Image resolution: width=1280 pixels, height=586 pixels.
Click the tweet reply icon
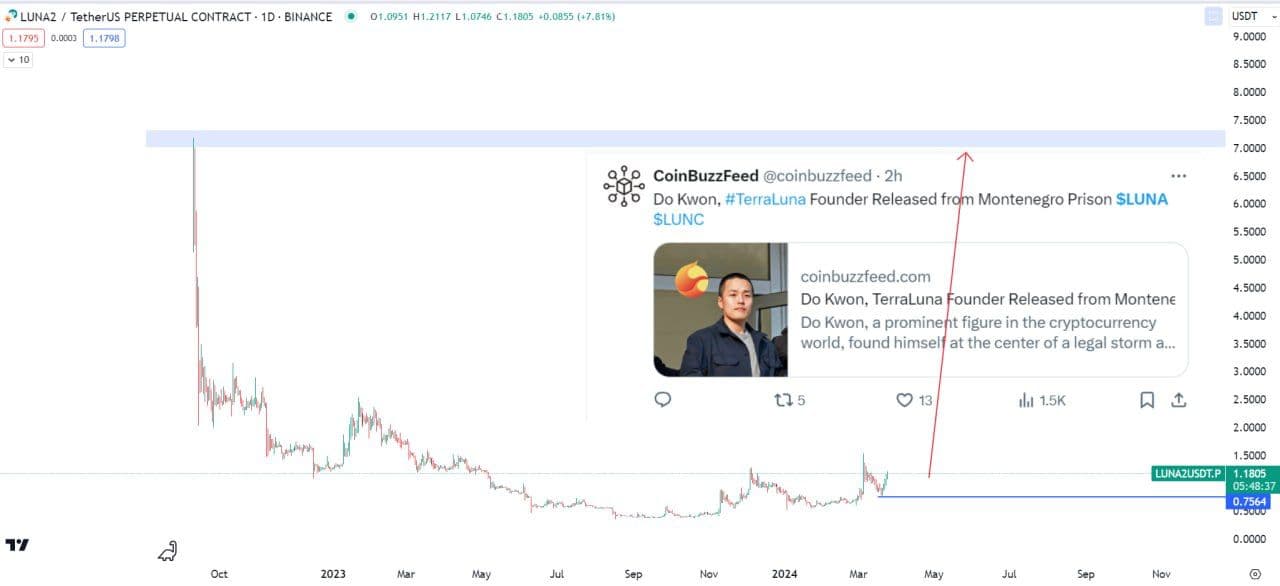click(662, 400)
